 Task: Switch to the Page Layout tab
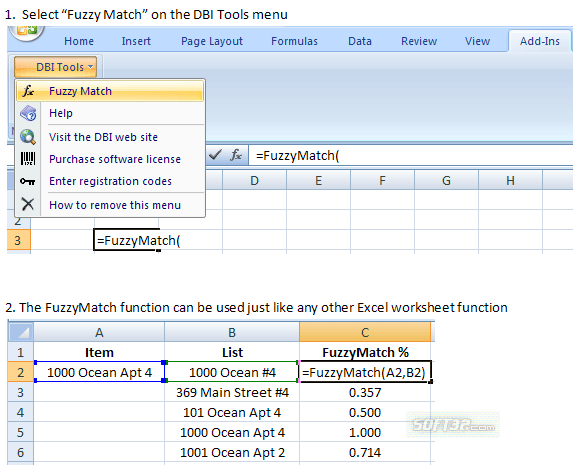point(212,41)
